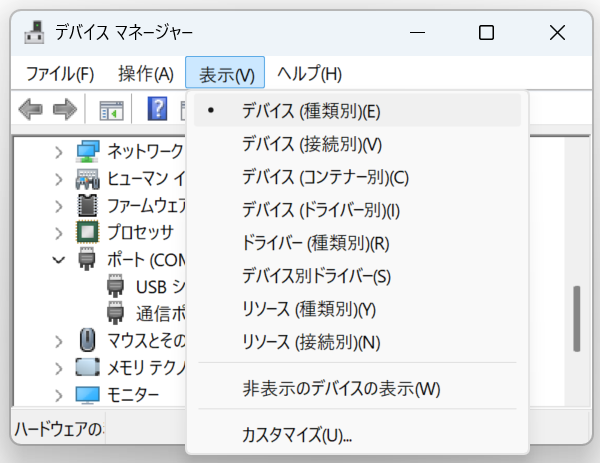The image size is (600, 463).
Task: Toggle 非表示のデバイスの表示(W) option
Action: (x=357, y=388)
